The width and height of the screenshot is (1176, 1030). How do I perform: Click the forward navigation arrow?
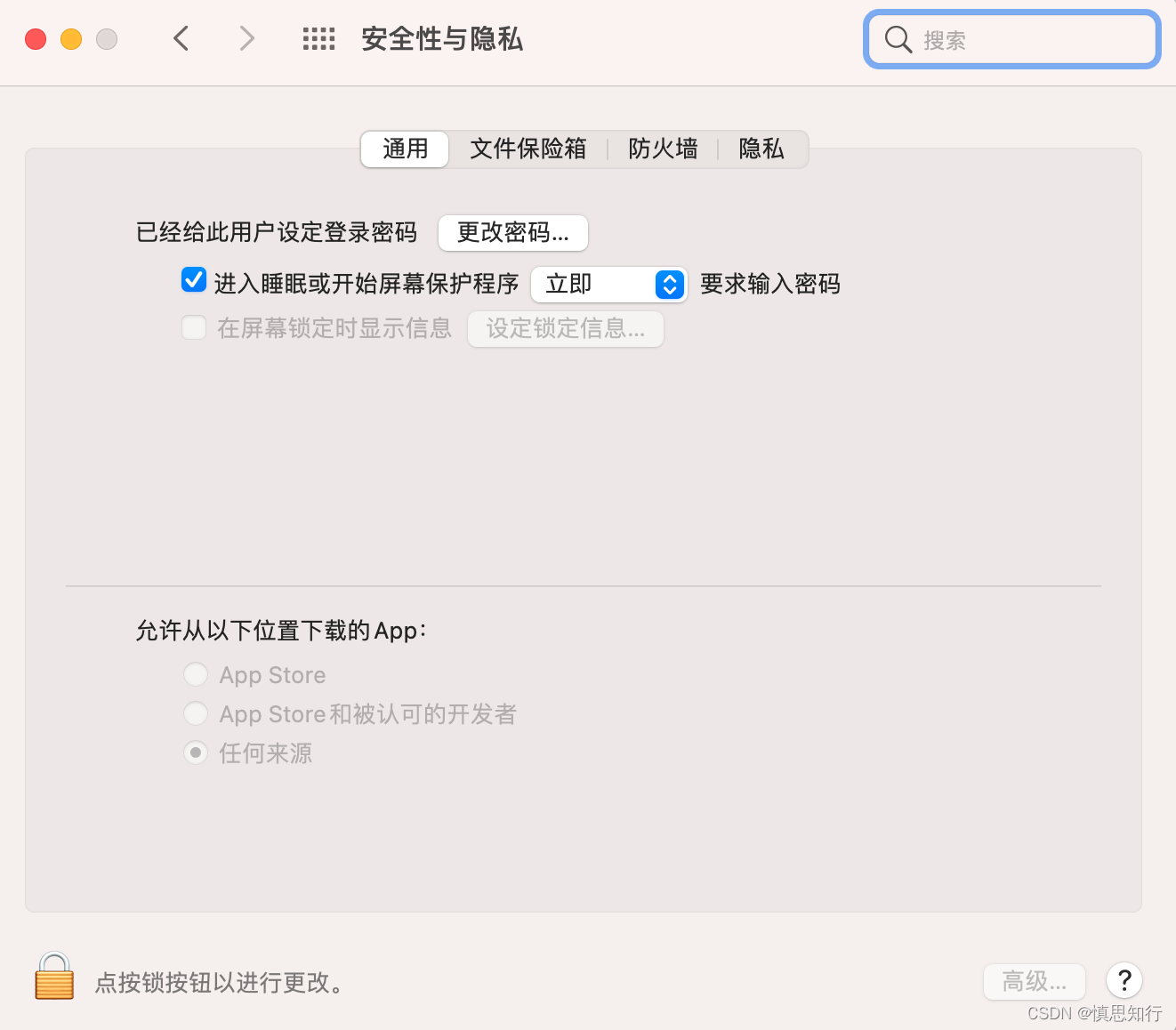(x=246, y=38)
